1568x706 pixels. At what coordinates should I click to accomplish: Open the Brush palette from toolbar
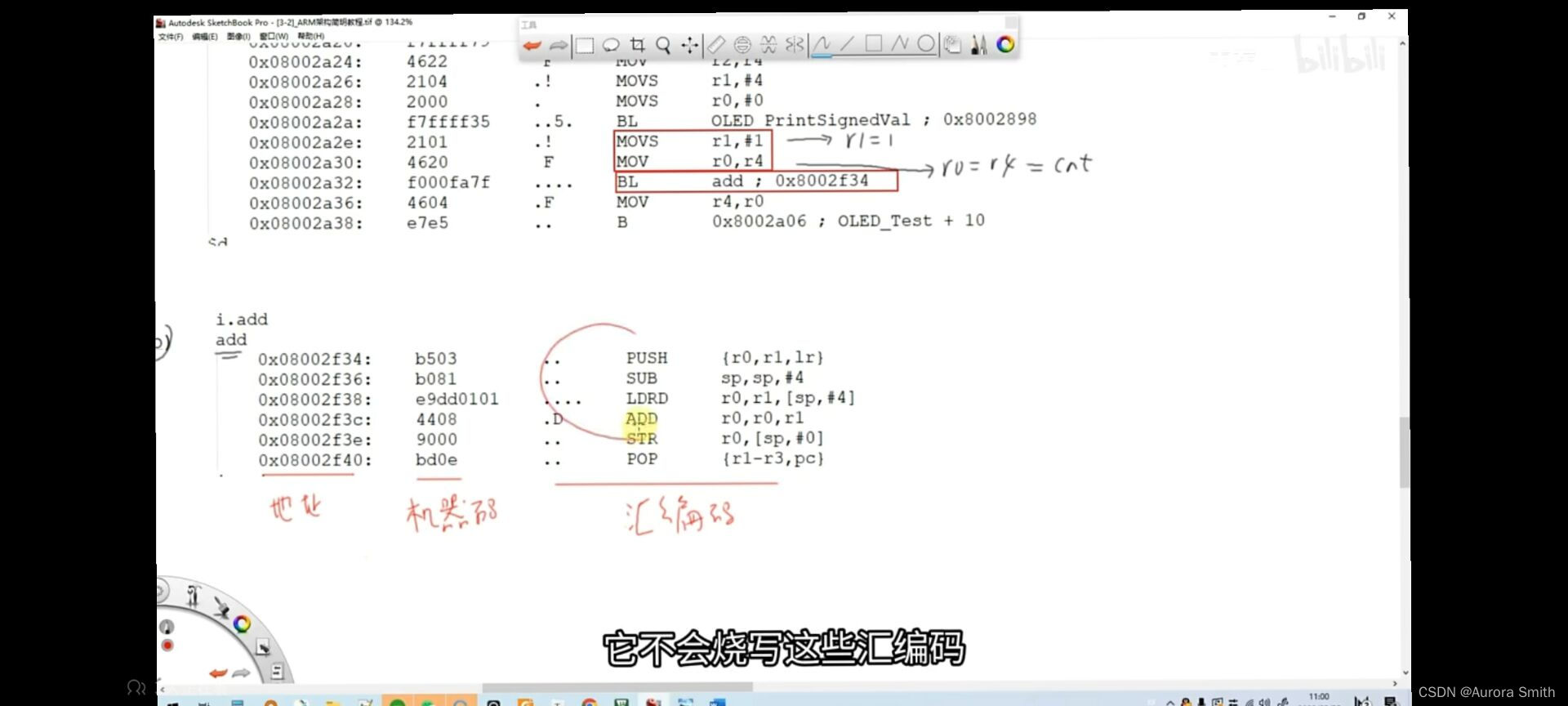[x=978, y=45]
